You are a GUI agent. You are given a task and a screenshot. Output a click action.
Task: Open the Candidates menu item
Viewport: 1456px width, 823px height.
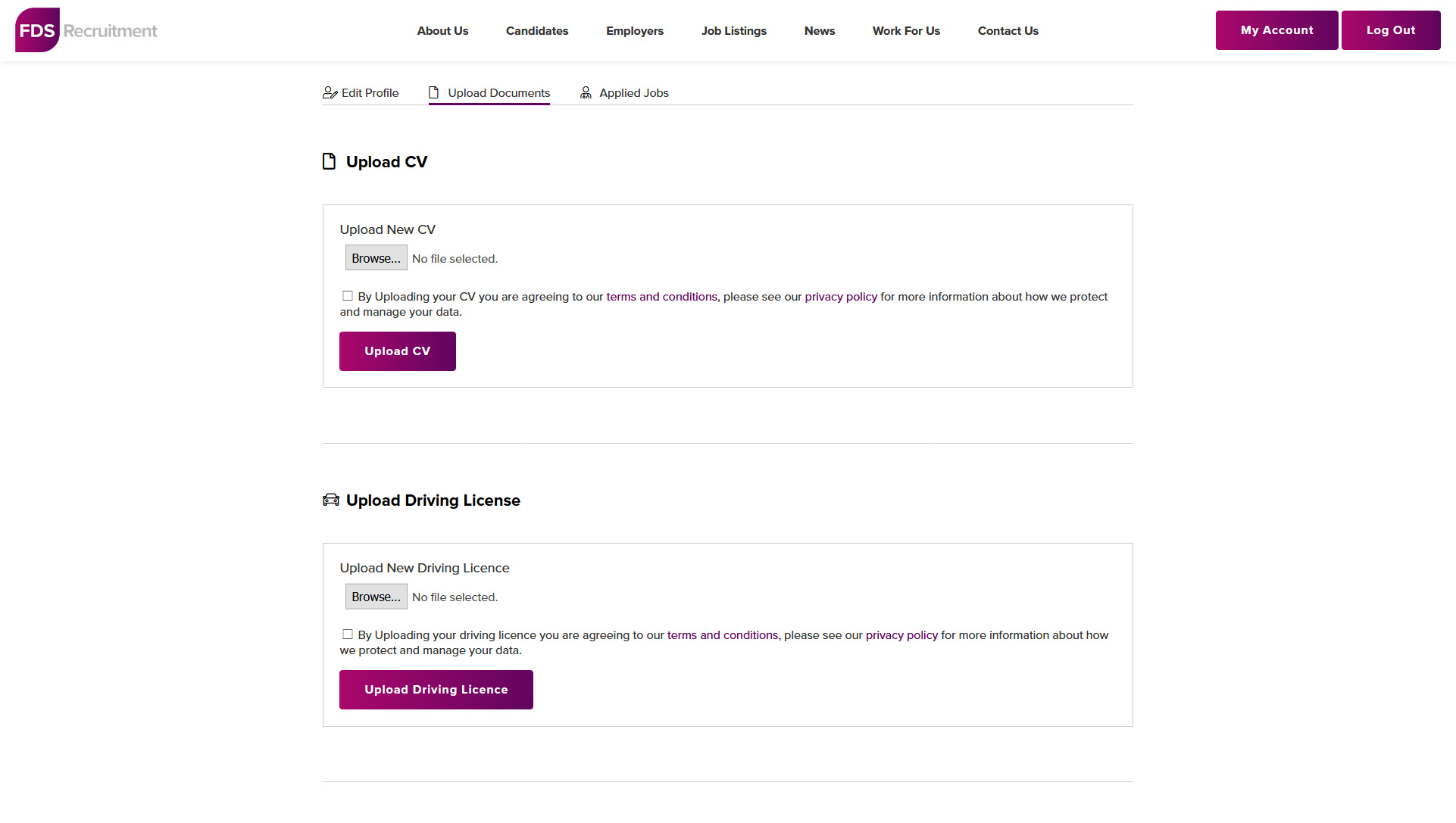[537, 31]
